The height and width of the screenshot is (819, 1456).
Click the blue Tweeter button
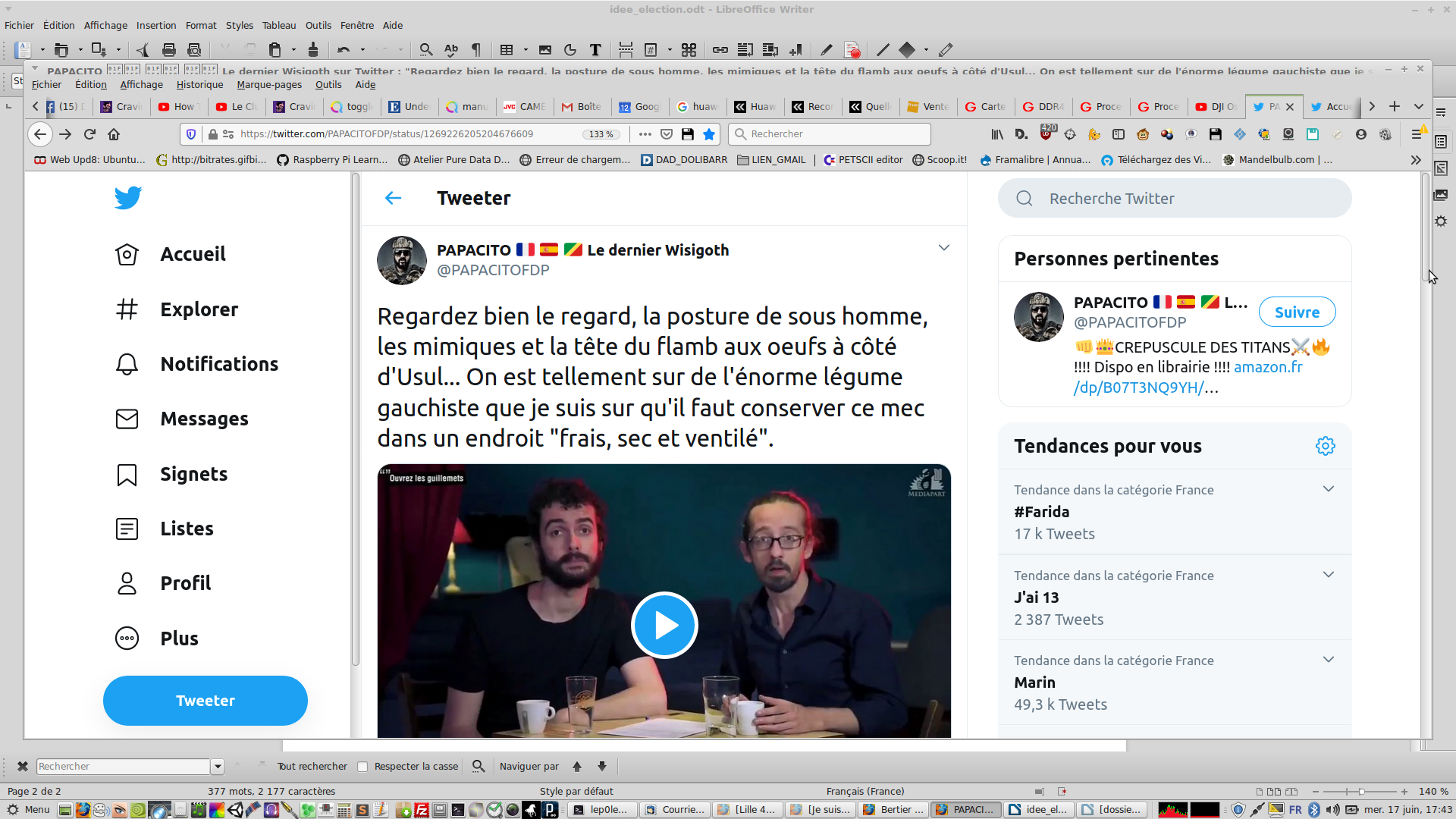coord(206,701)
